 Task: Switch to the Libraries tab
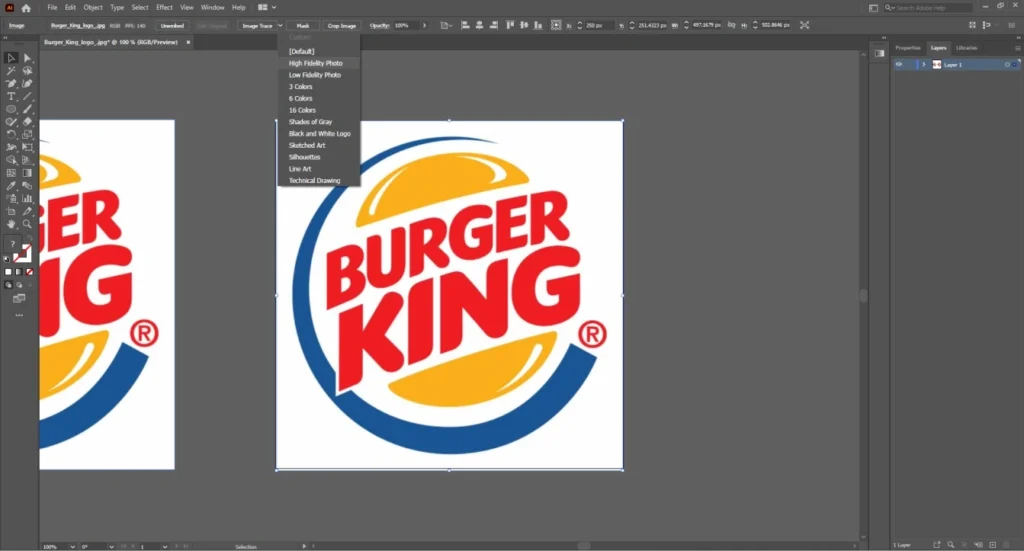click(967, 48)
